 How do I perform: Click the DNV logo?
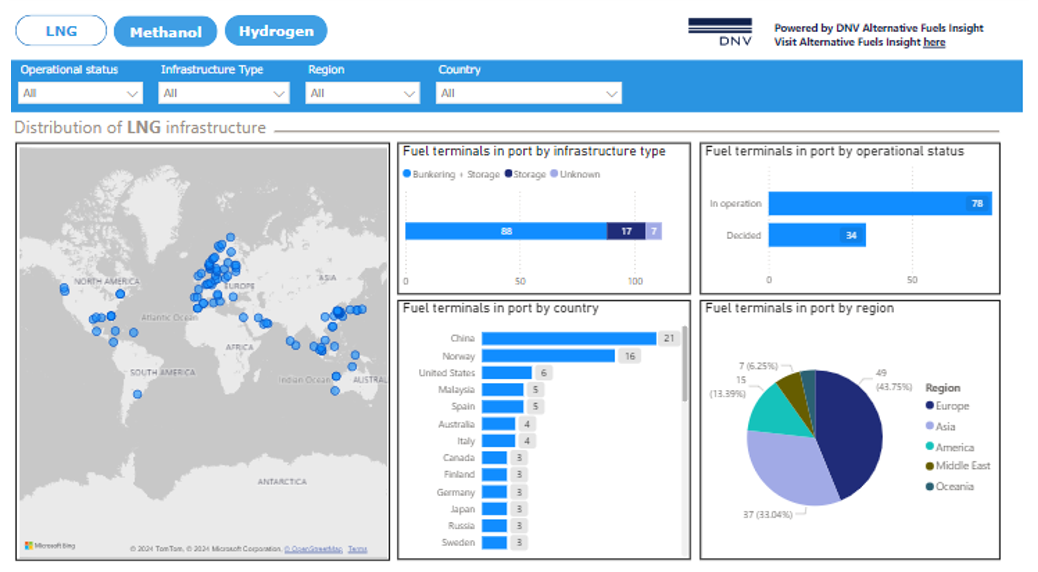tap(720, 32)
